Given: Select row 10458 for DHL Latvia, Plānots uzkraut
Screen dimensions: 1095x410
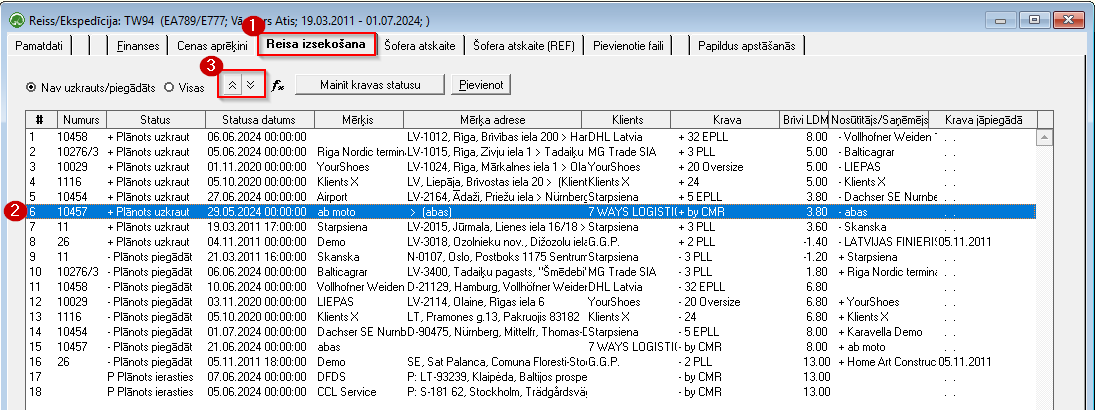Looking at the screenshot, I should point(531,137).
